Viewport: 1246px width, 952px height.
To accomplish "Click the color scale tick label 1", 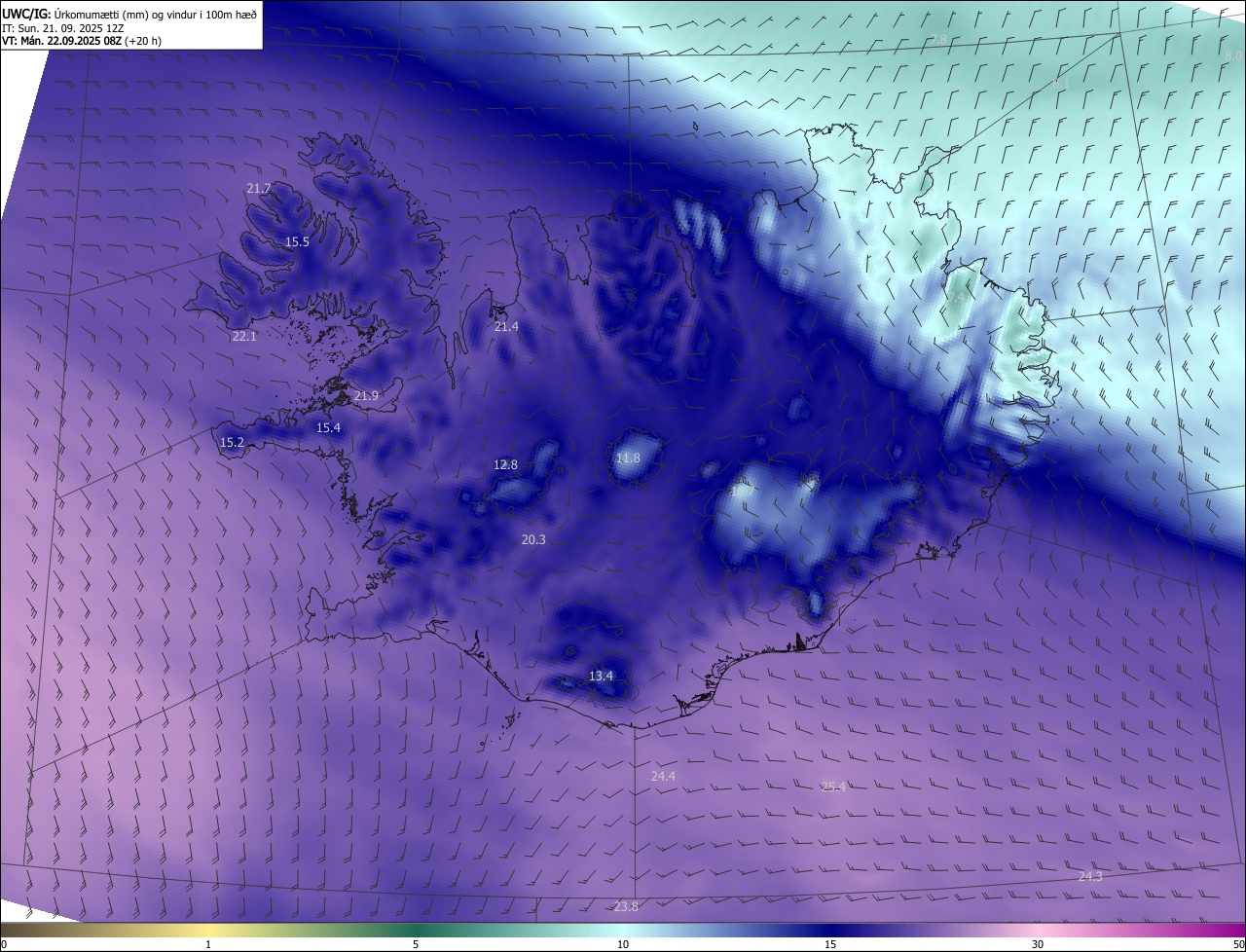I will [x=208, y=944].
